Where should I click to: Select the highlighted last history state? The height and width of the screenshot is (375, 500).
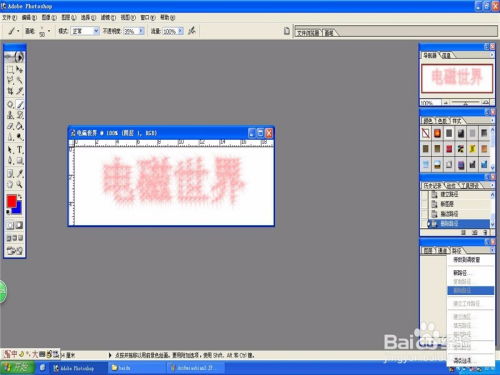[x=458, y=224]
